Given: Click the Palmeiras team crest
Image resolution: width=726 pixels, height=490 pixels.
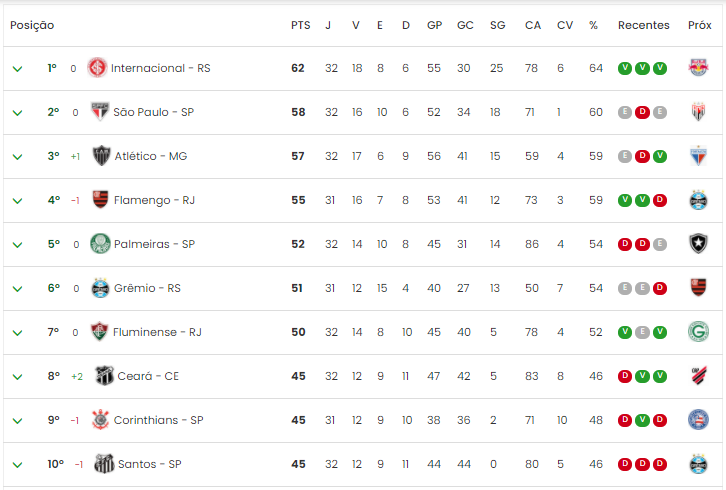Looking at the screenshot, I should (100, 244).
